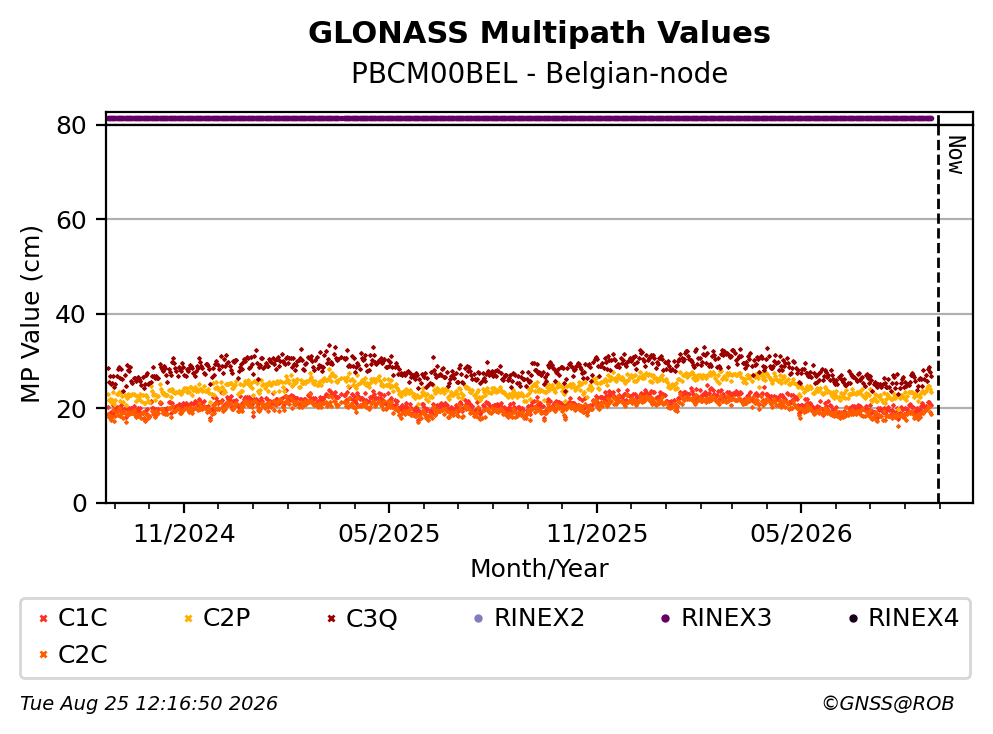Viewport: 993px width, 734px height.
Task: Click the RINEX2 legend label
Action: click(x=539, y=618)
